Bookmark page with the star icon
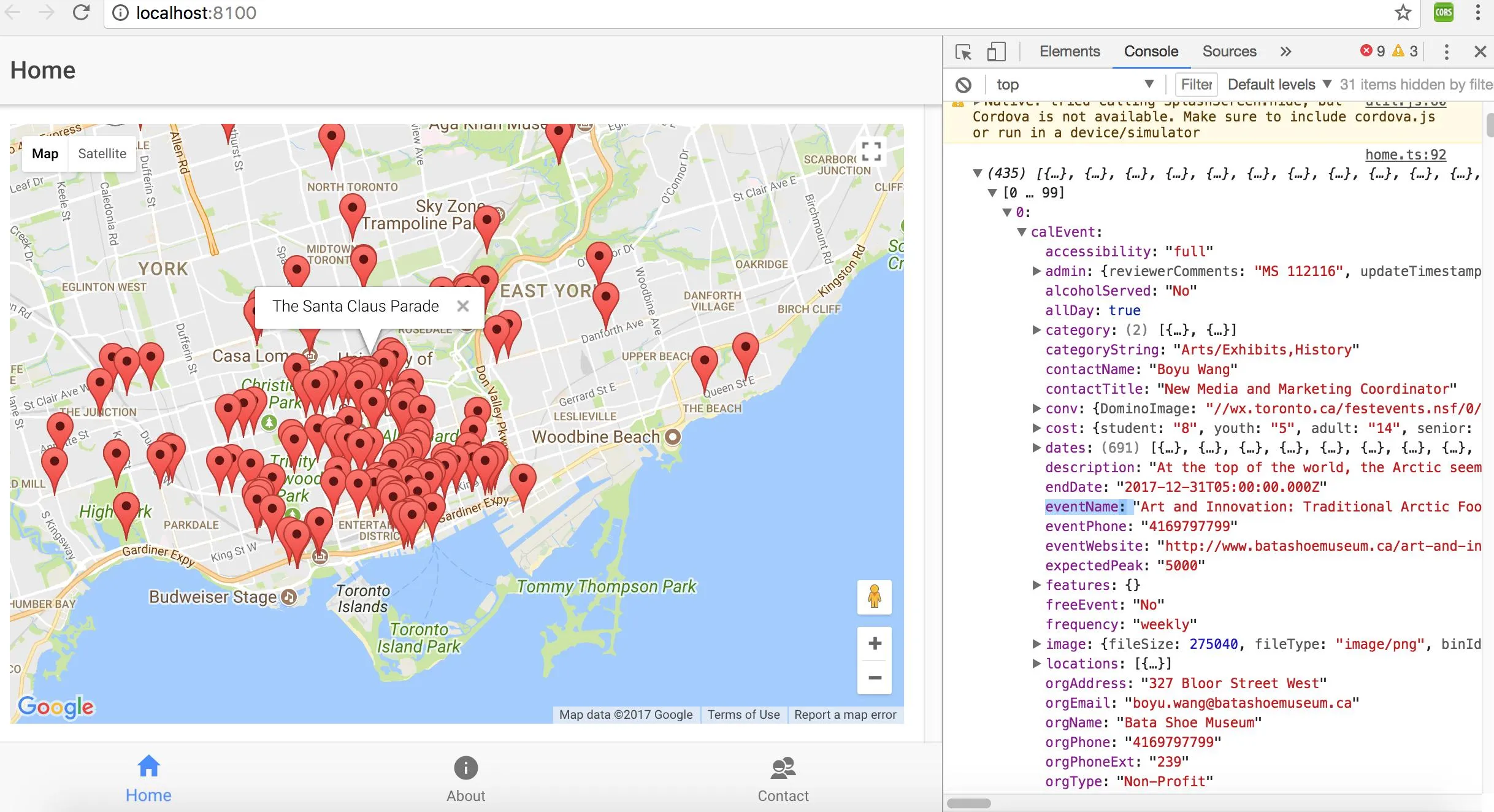 (1403, 13)
